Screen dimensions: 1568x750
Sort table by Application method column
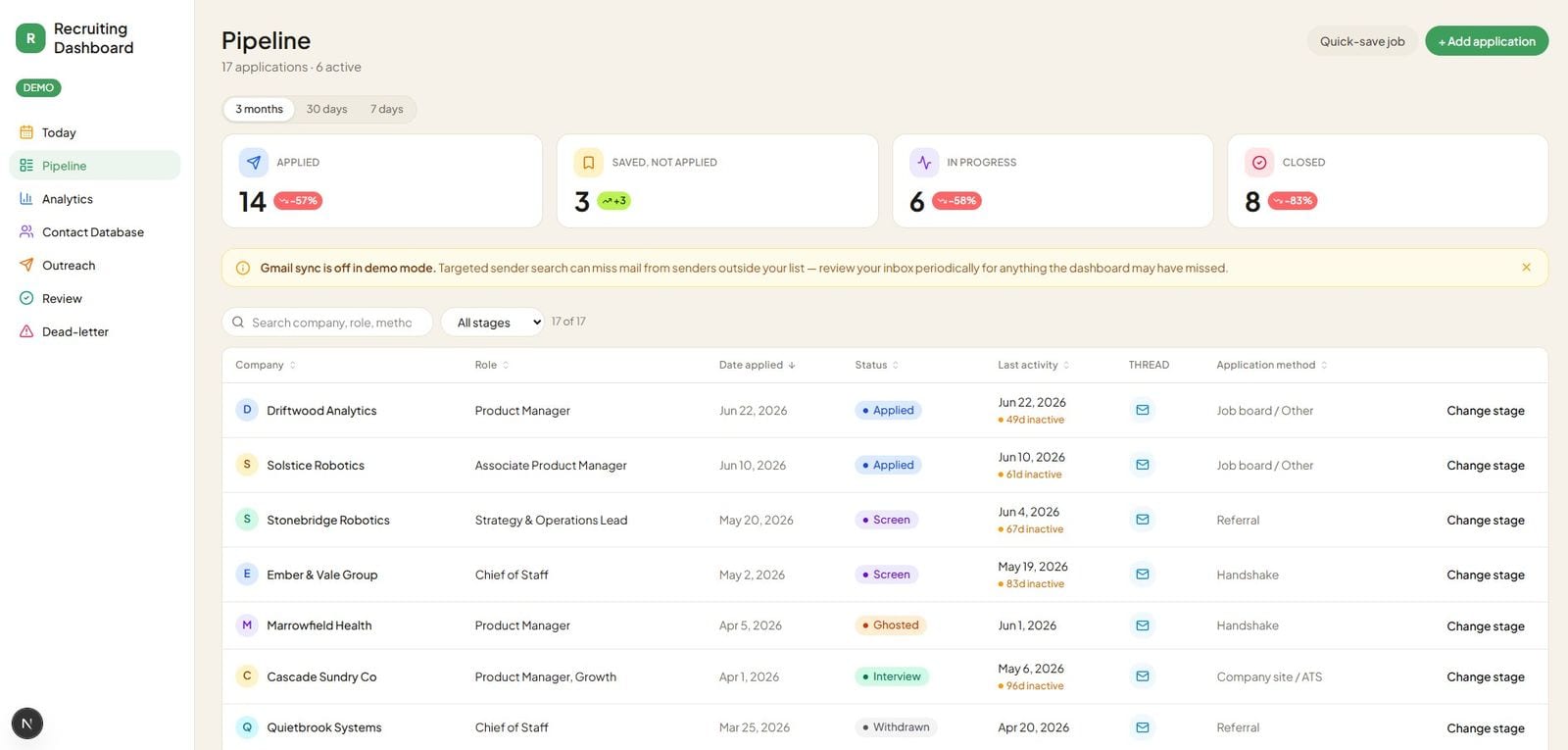[x=1272, y=365]
